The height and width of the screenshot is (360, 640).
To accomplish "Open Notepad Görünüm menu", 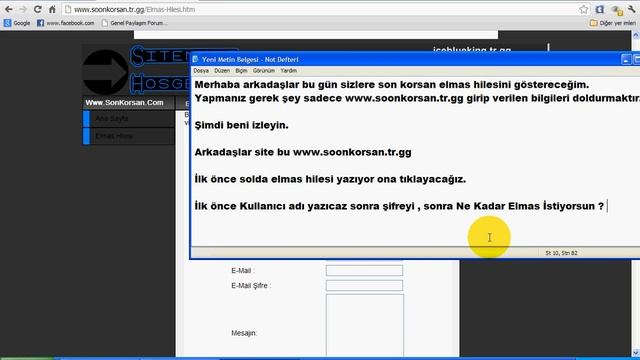I will point(264,71).
